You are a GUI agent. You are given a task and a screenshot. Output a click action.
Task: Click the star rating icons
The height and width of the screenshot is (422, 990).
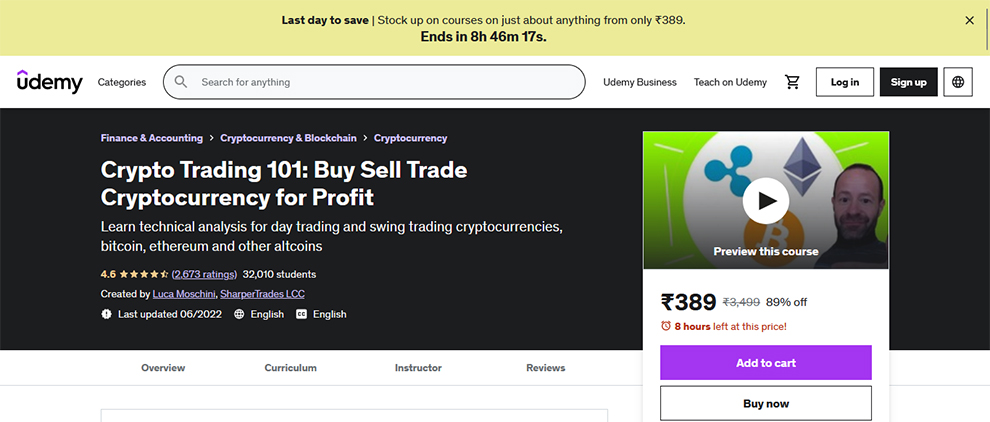[144, 274]
